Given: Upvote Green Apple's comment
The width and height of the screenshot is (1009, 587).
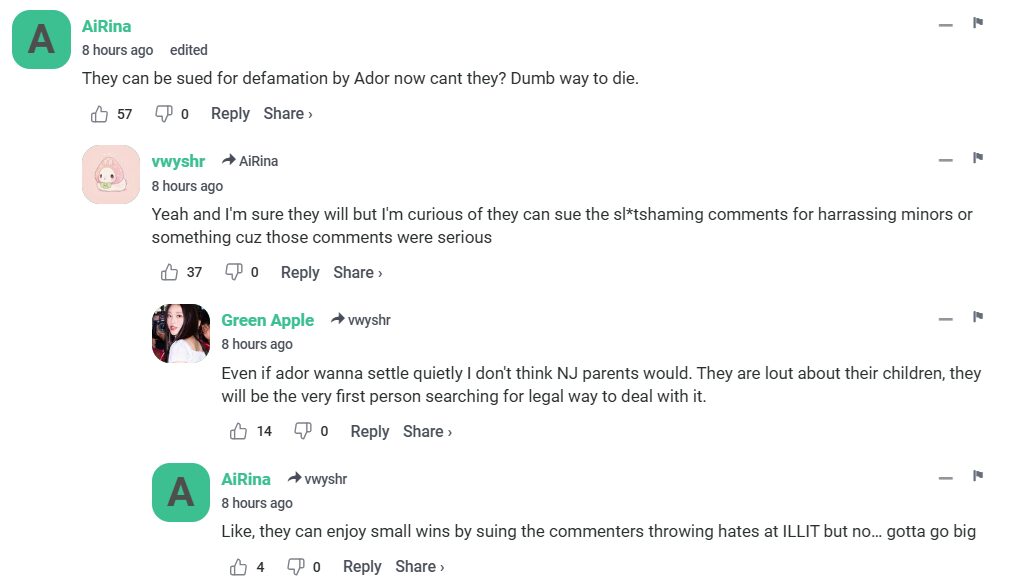Looking at the screenshot, I should [238, 431].
